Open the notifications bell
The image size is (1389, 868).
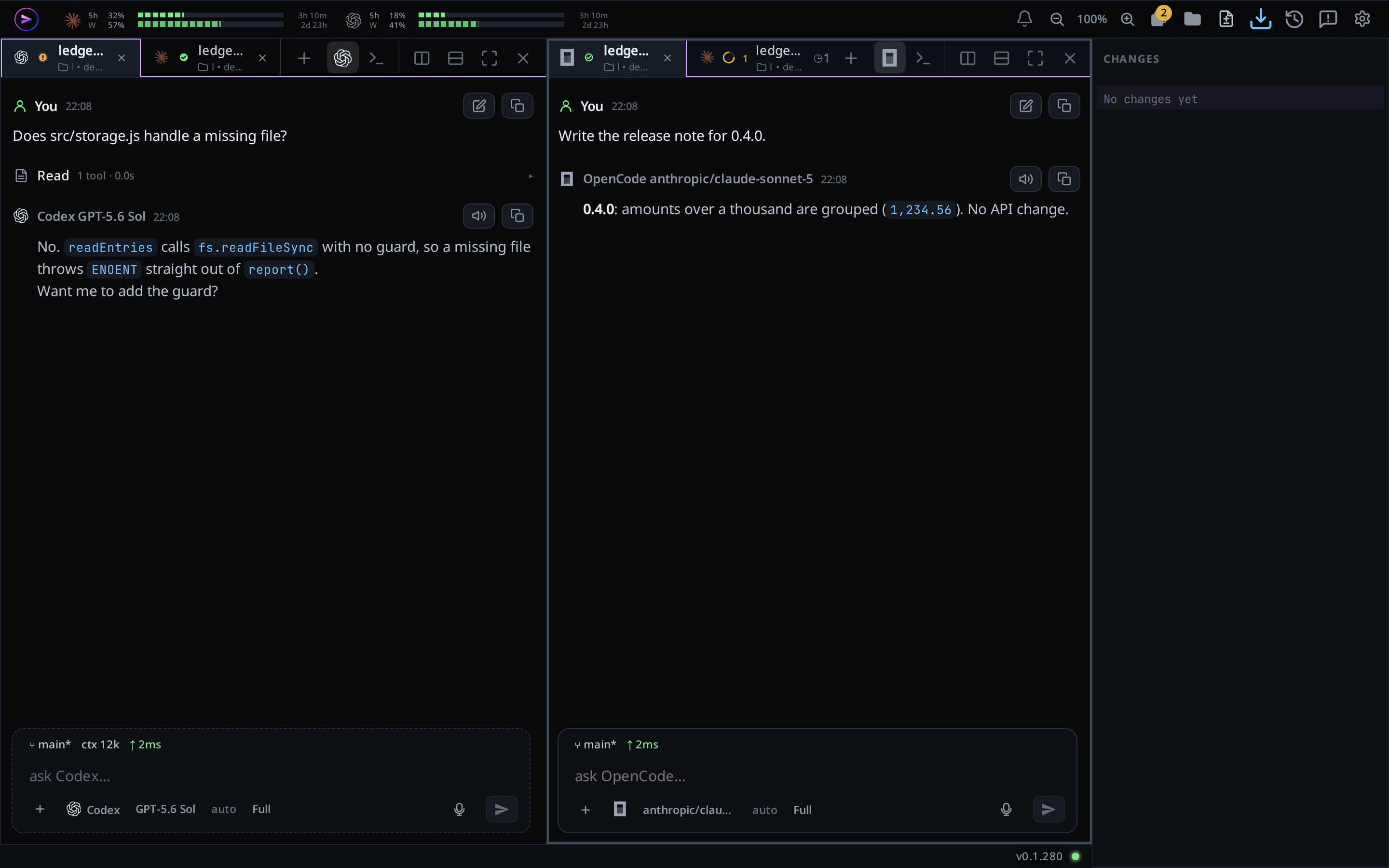pos(1024,19)
